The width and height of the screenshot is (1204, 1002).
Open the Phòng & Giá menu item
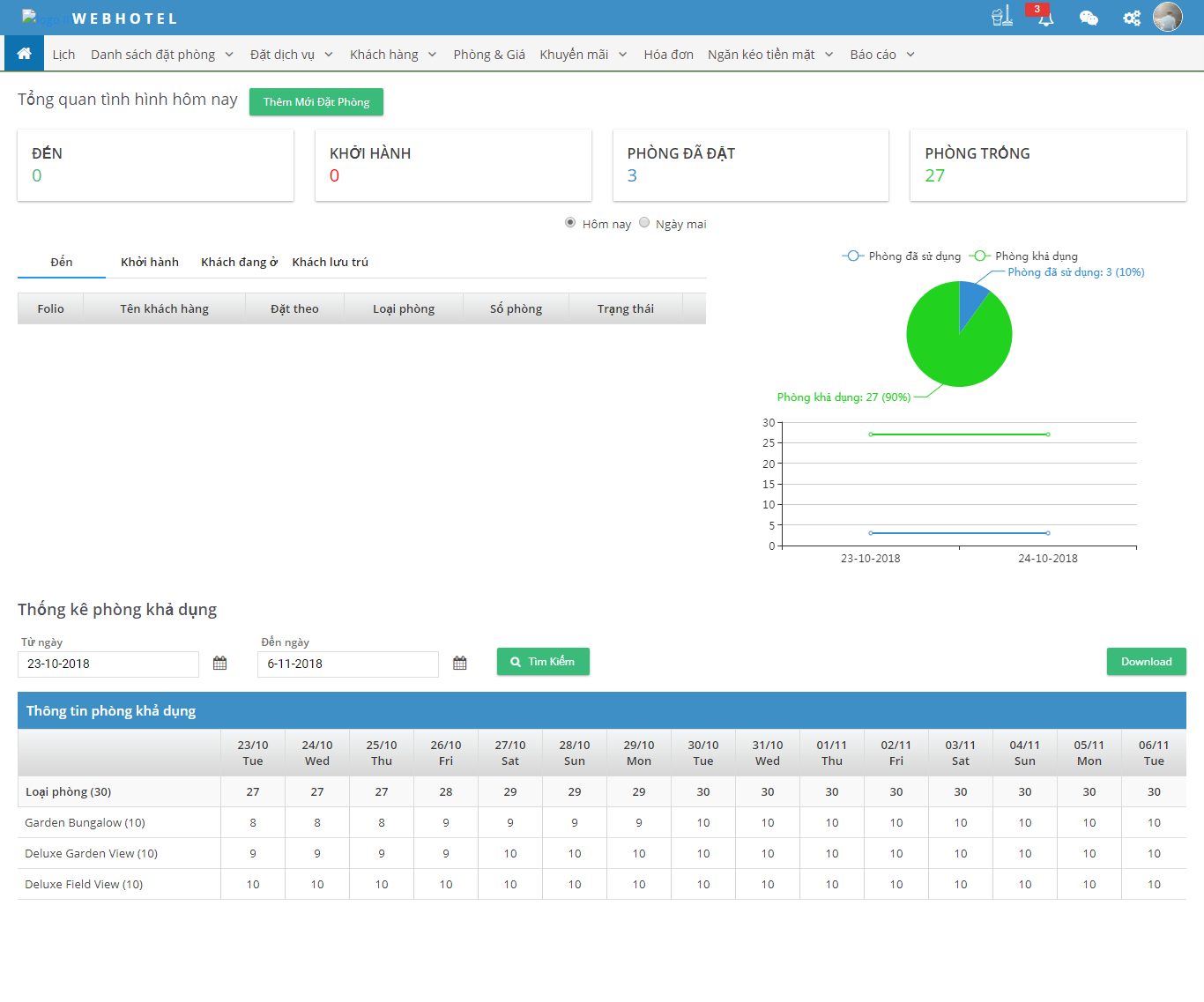click(x=489, y=55)
